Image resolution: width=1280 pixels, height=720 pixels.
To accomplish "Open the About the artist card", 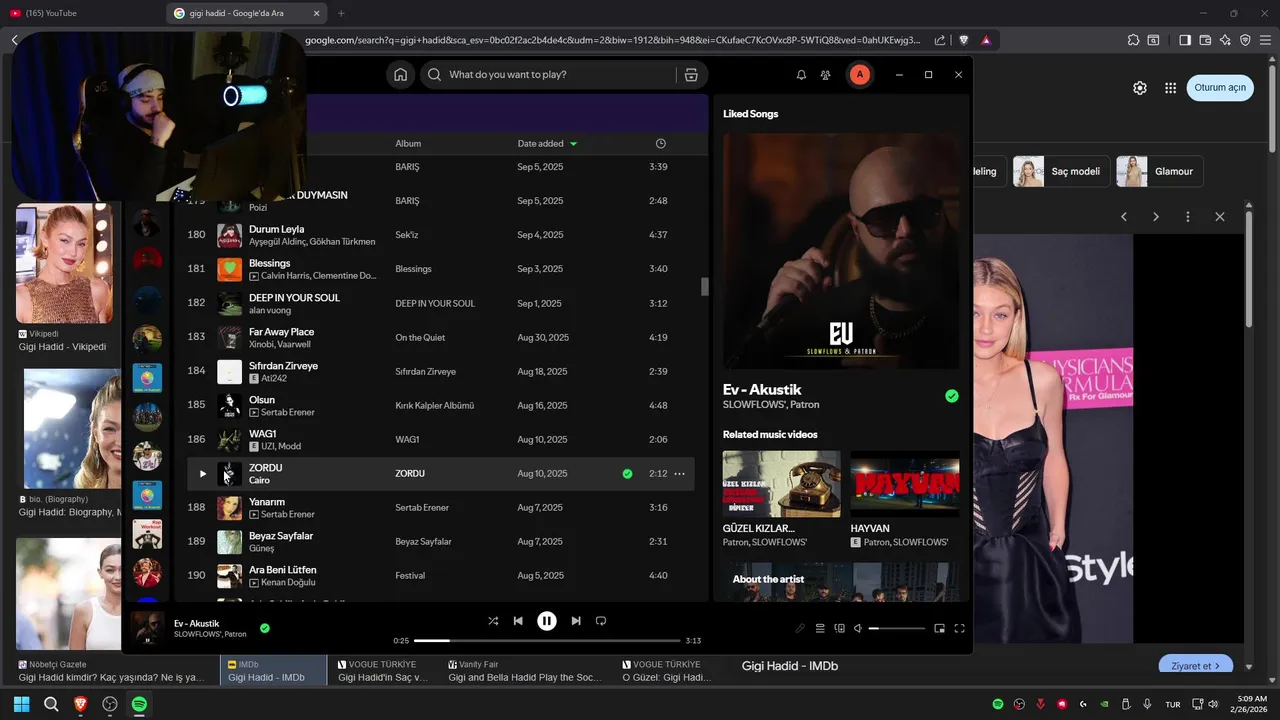I will pos(841,582).
